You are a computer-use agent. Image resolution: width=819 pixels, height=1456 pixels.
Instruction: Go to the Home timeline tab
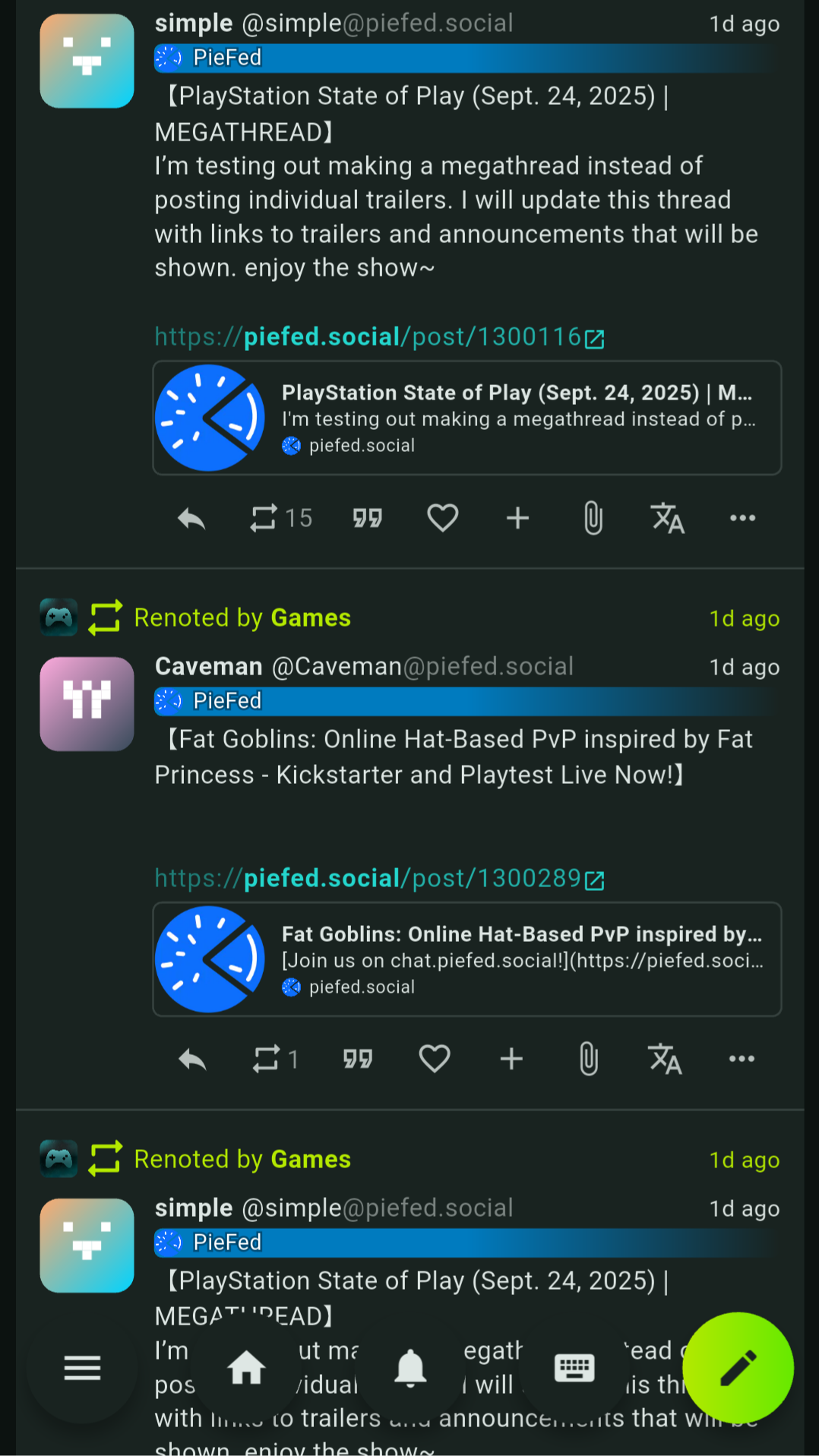click(x=246, y=1368)
